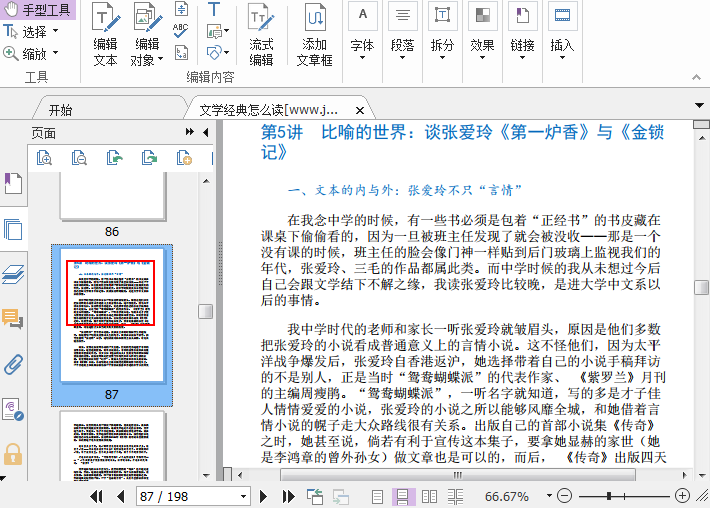Rotate page counterclockwise icon in 页面 panel
This screenshot has width=710, height=508.
tap(115, 158)
